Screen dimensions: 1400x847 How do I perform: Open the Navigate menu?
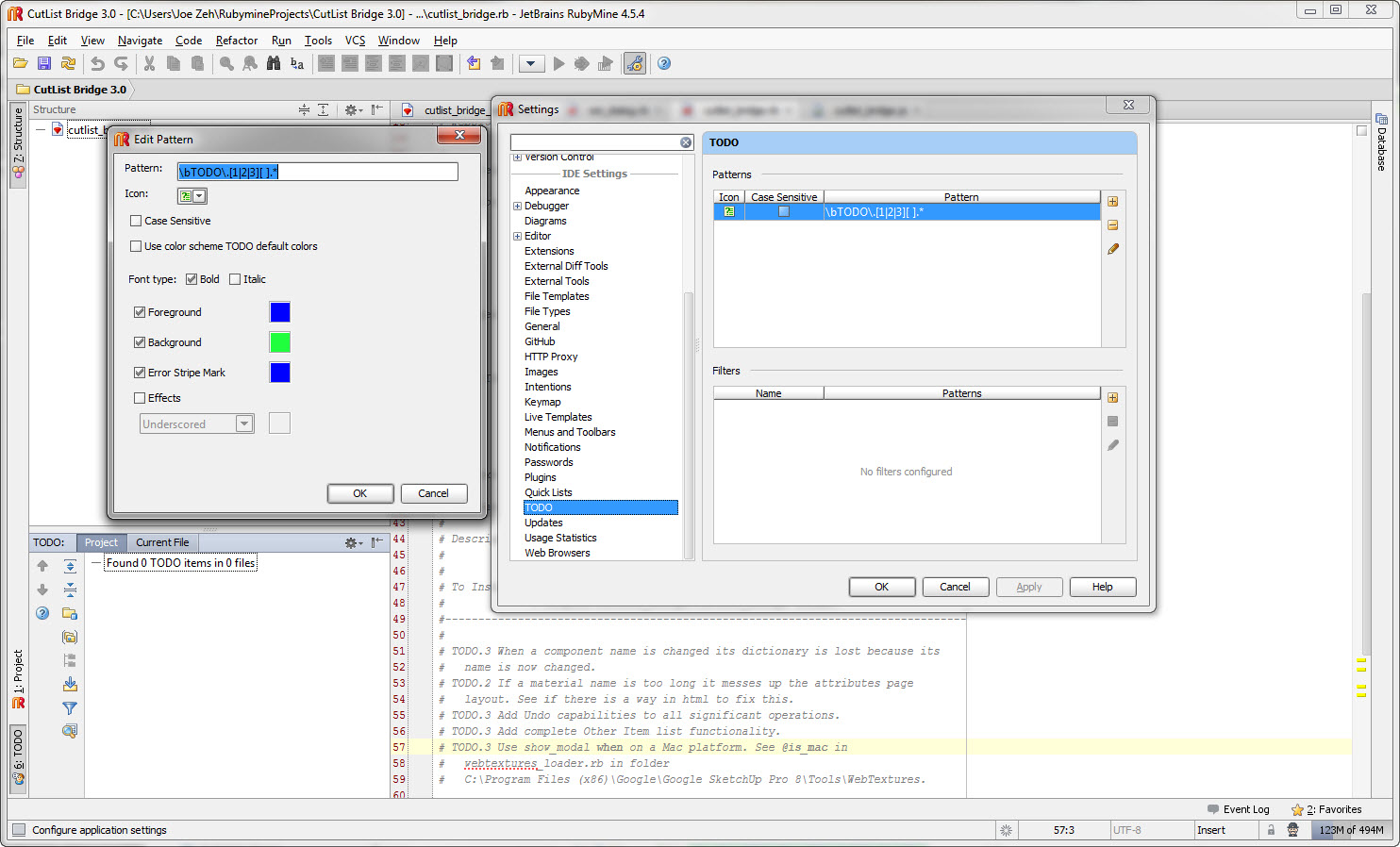coord(140,41)
